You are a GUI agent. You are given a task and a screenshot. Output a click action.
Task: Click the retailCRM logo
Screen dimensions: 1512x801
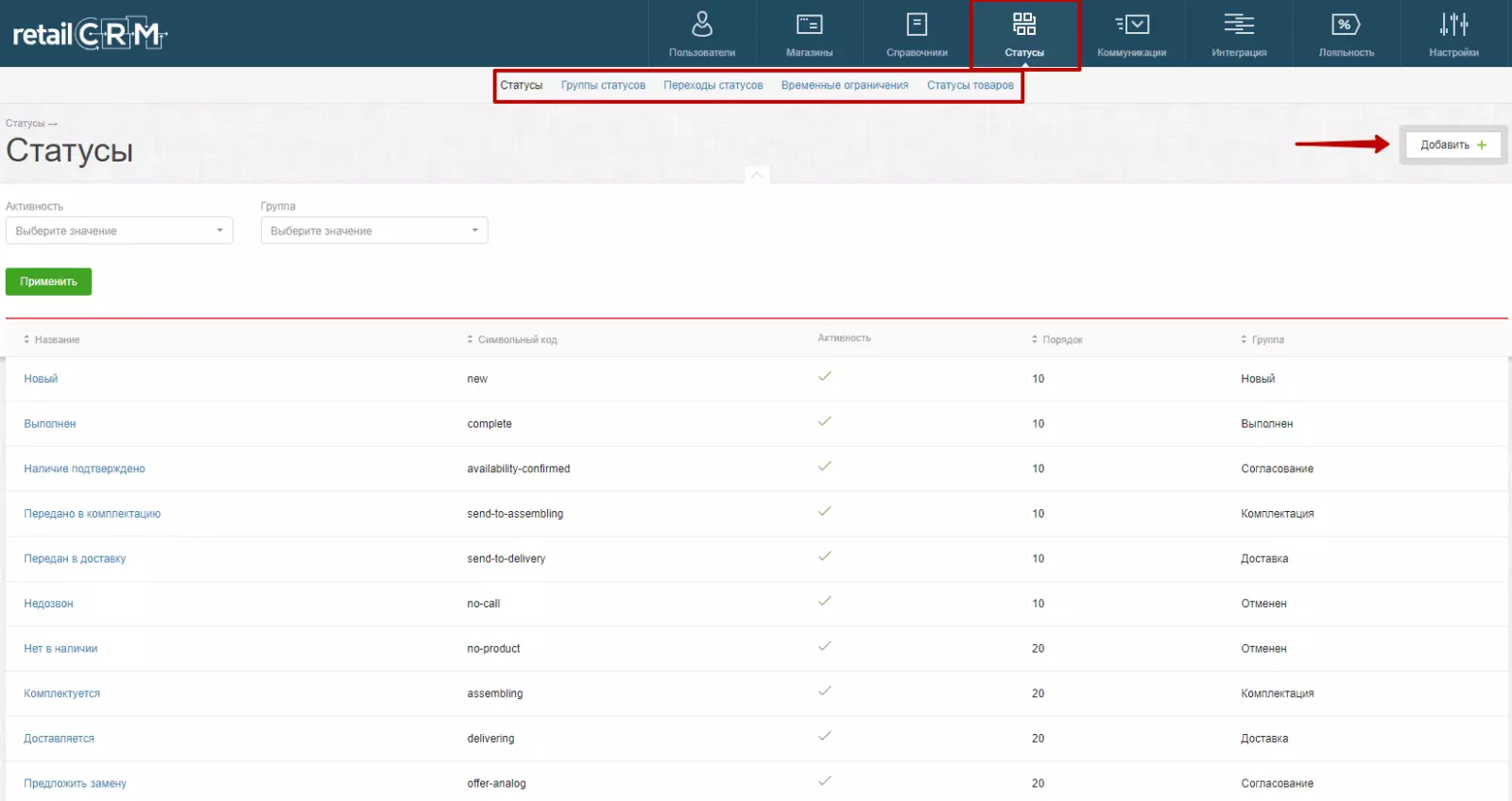pyautogui.click(x=90, y=35)
